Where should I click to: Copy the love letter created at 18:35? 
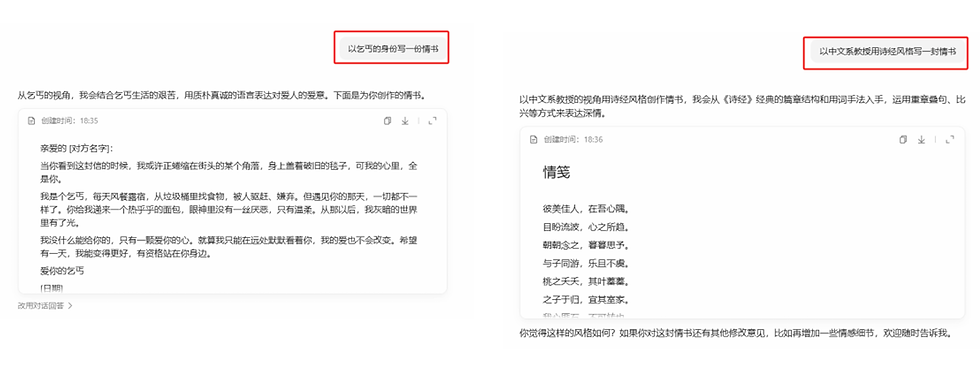click(x=388, y=121)
